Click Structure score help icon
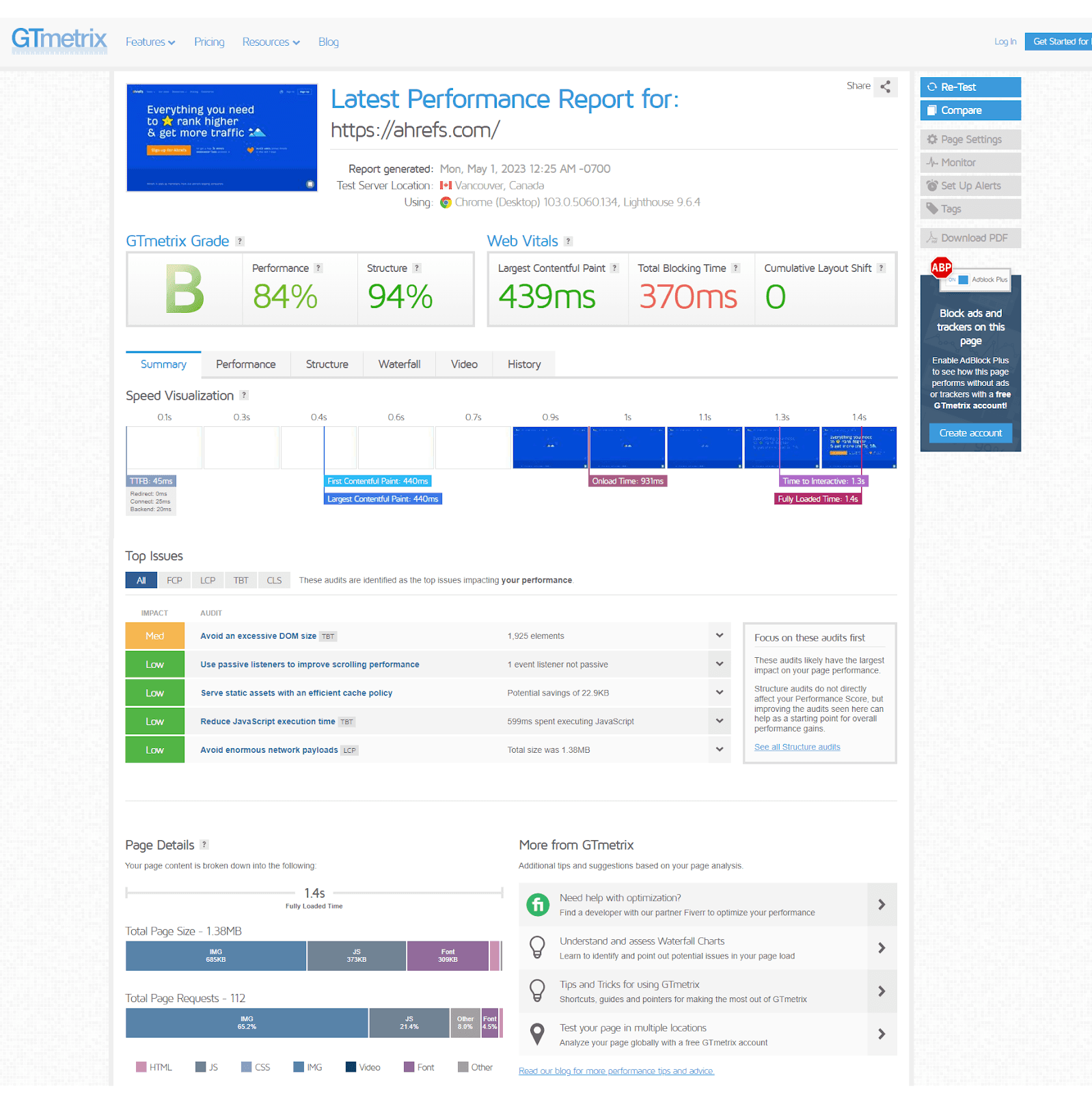1092x1093 pixels. pos(417,268)
